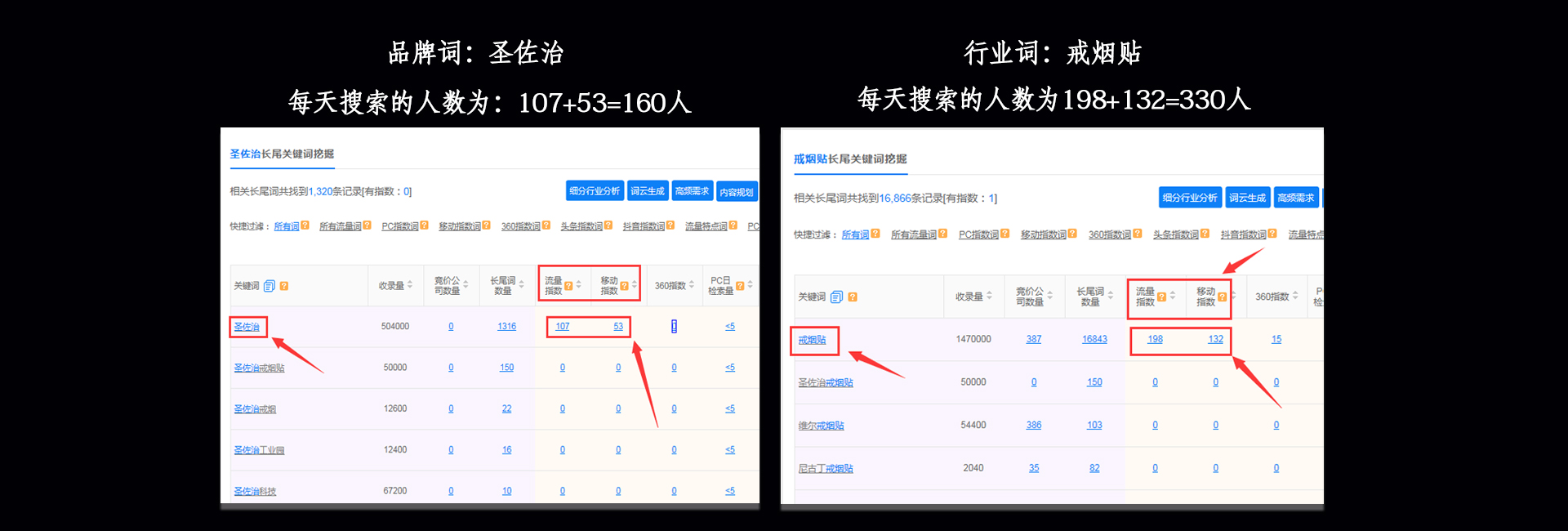This screenshot has height=531, width=1568.
Task: Click 长尾词数量 value 16843
Action: pos(1094,339)
